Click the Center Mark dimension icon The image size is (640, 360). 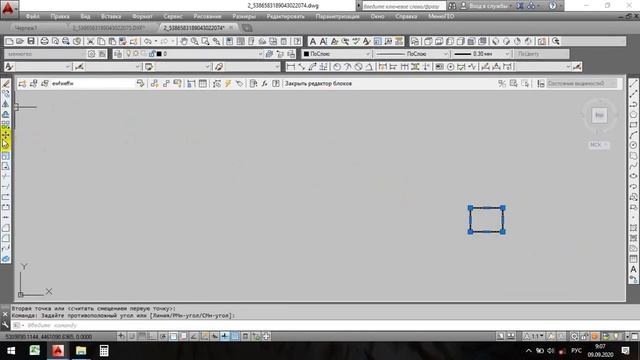coord(450,67)
